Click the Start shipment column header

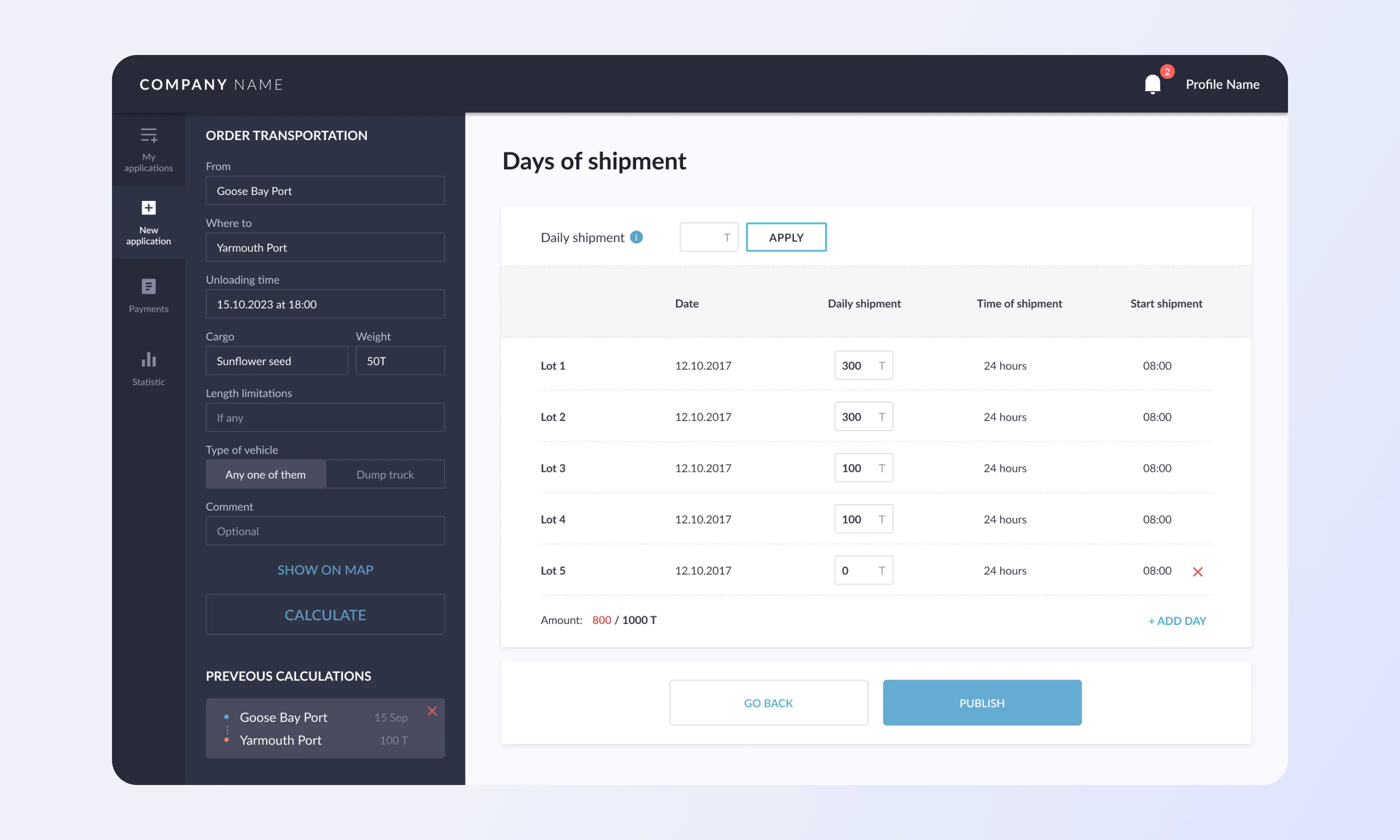[x=1166, y=303]
